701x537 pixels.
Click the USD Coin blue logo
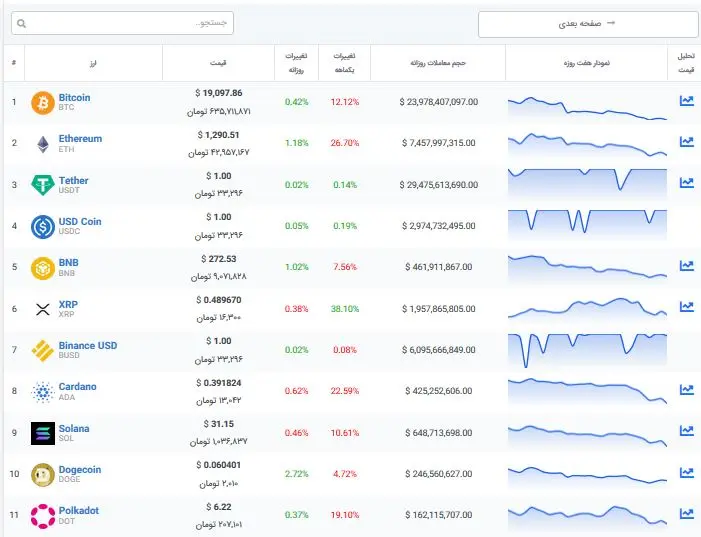pyautogui.click(x=43, y=227)
